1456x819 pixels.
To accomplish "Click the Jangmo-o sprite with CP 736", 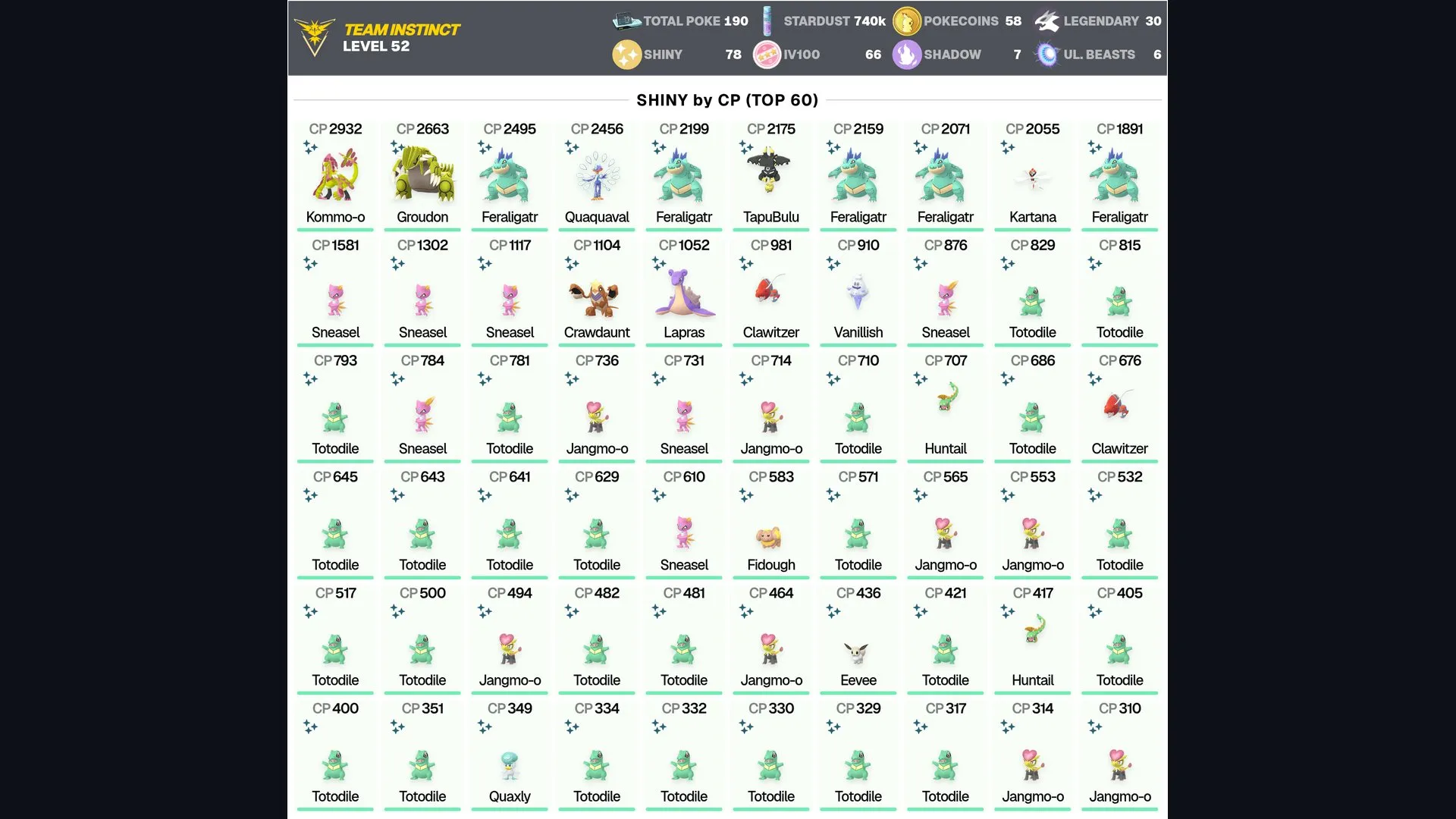I will coord(597,416).
